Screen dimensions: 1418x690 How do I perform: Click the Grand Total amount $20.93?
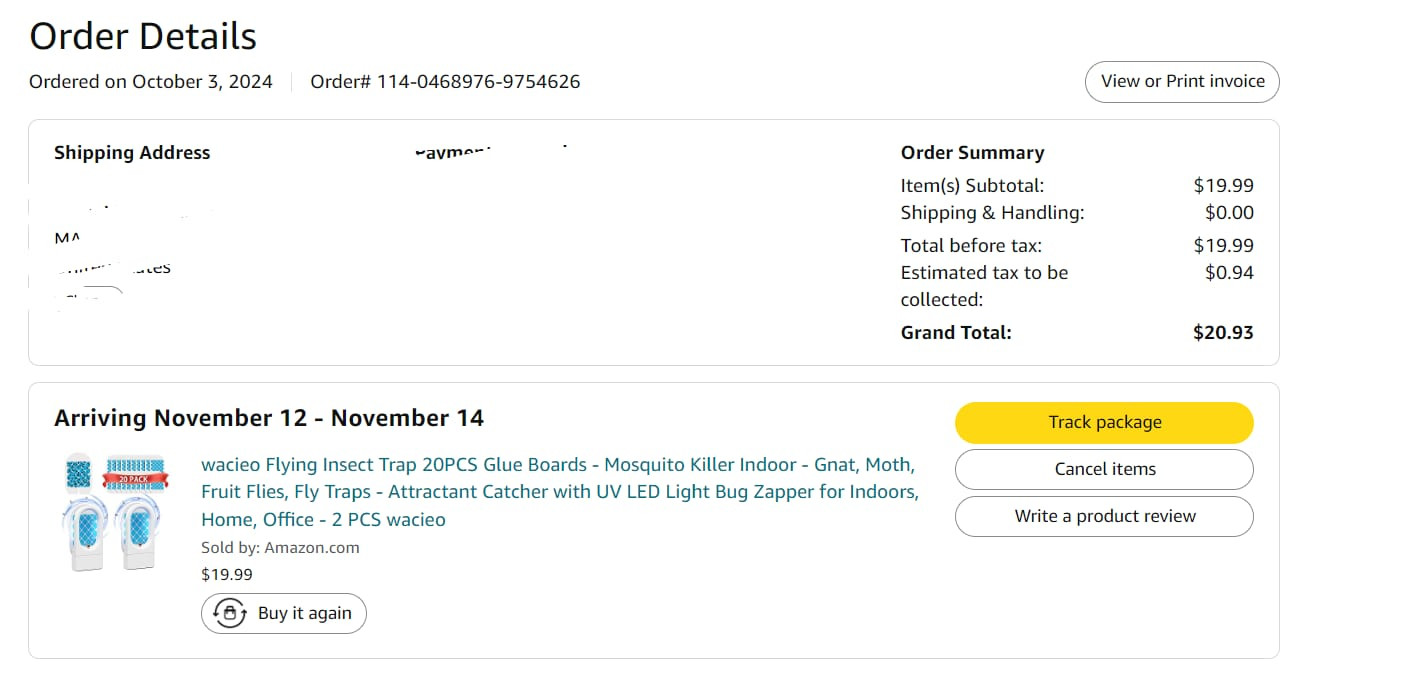coord(1222,333)
